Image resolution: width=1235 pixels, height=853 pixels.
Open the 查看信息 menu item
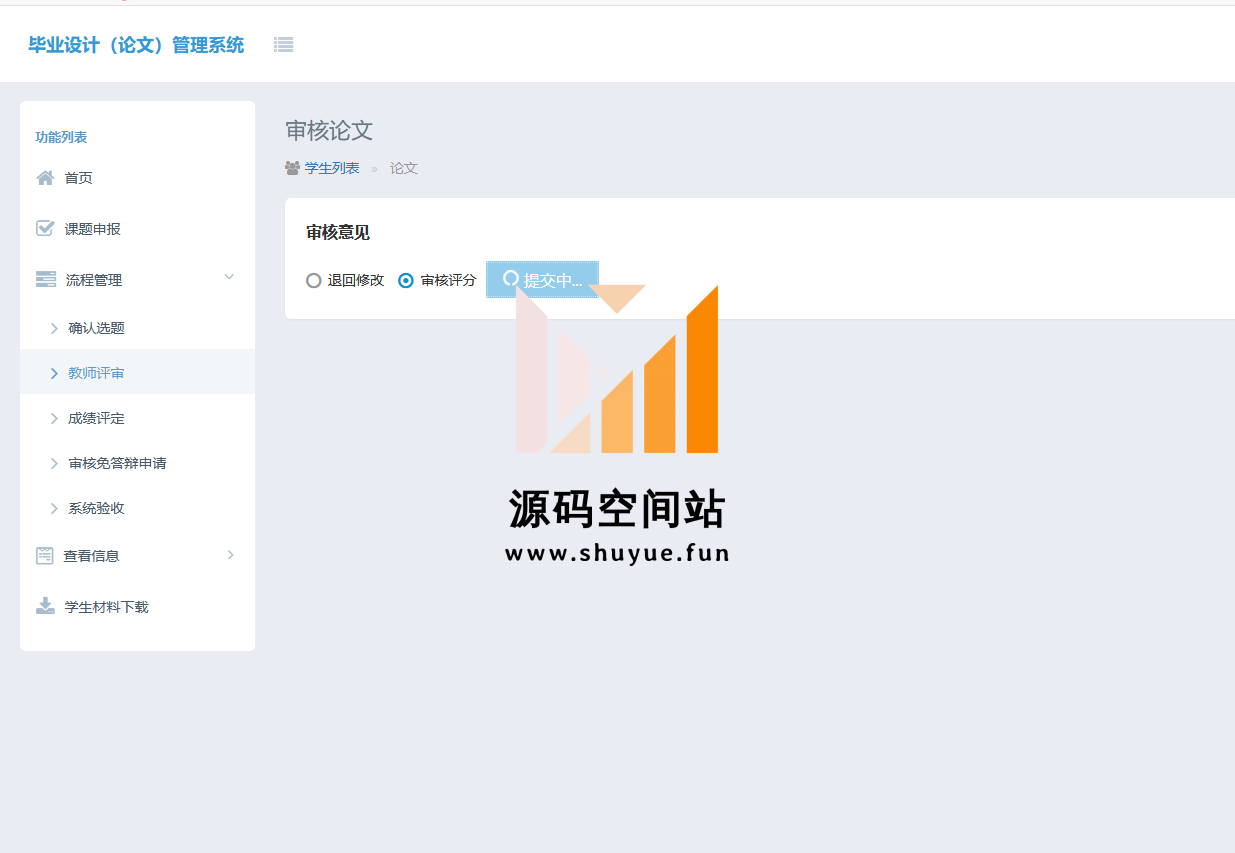[x=137, y=555]
